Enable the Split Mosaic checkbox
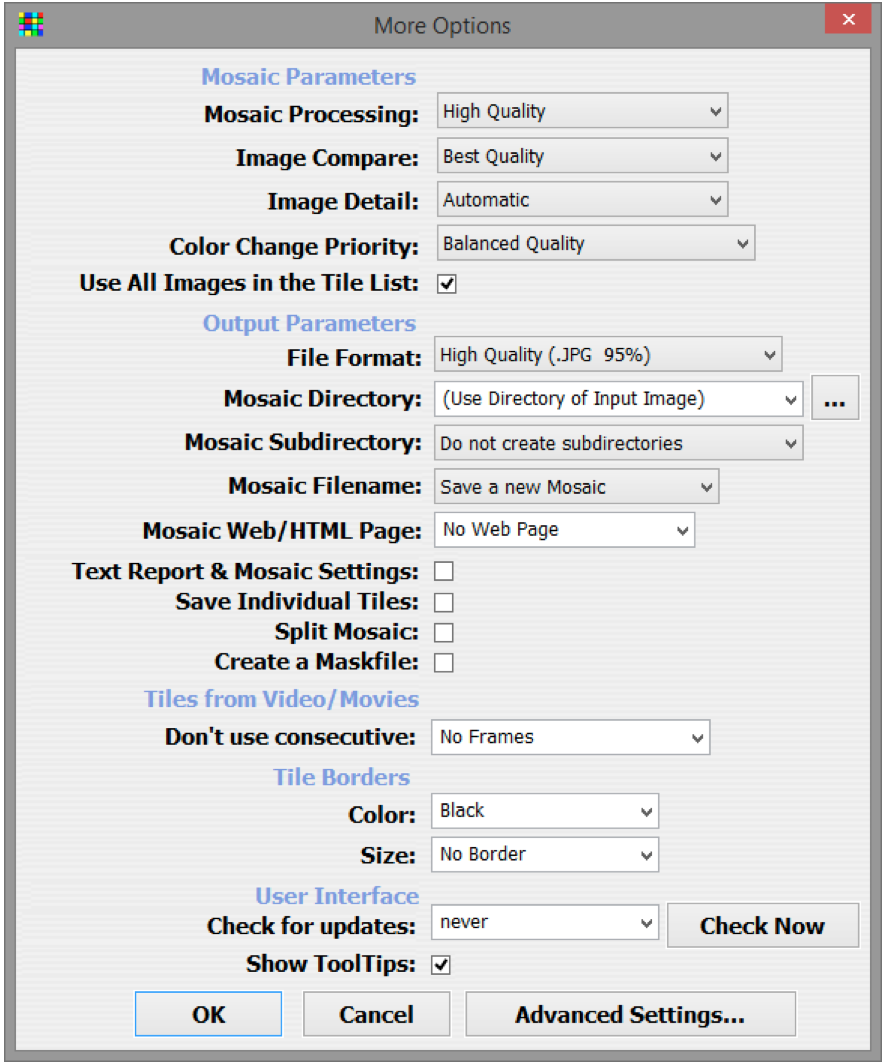This screenshot has height=1064, width=888. tap(444, 632)
